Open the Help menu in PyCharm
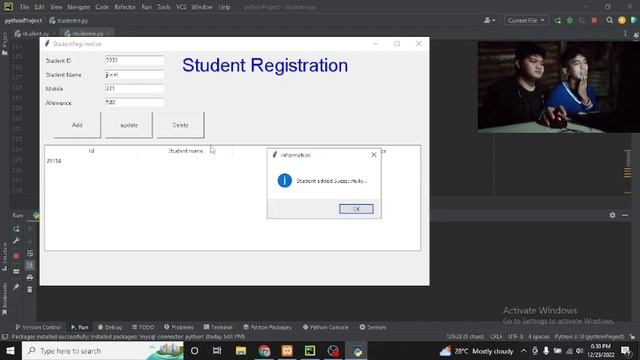Screen dimensions: 640x360 click(x=224, y=7)
